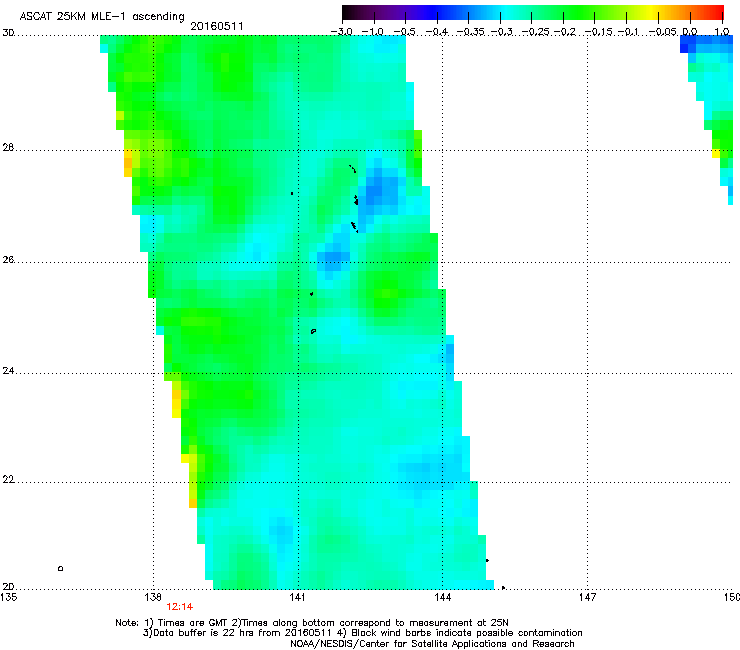
Task: Click the latitude label '30'
Action: pos(8,33)
